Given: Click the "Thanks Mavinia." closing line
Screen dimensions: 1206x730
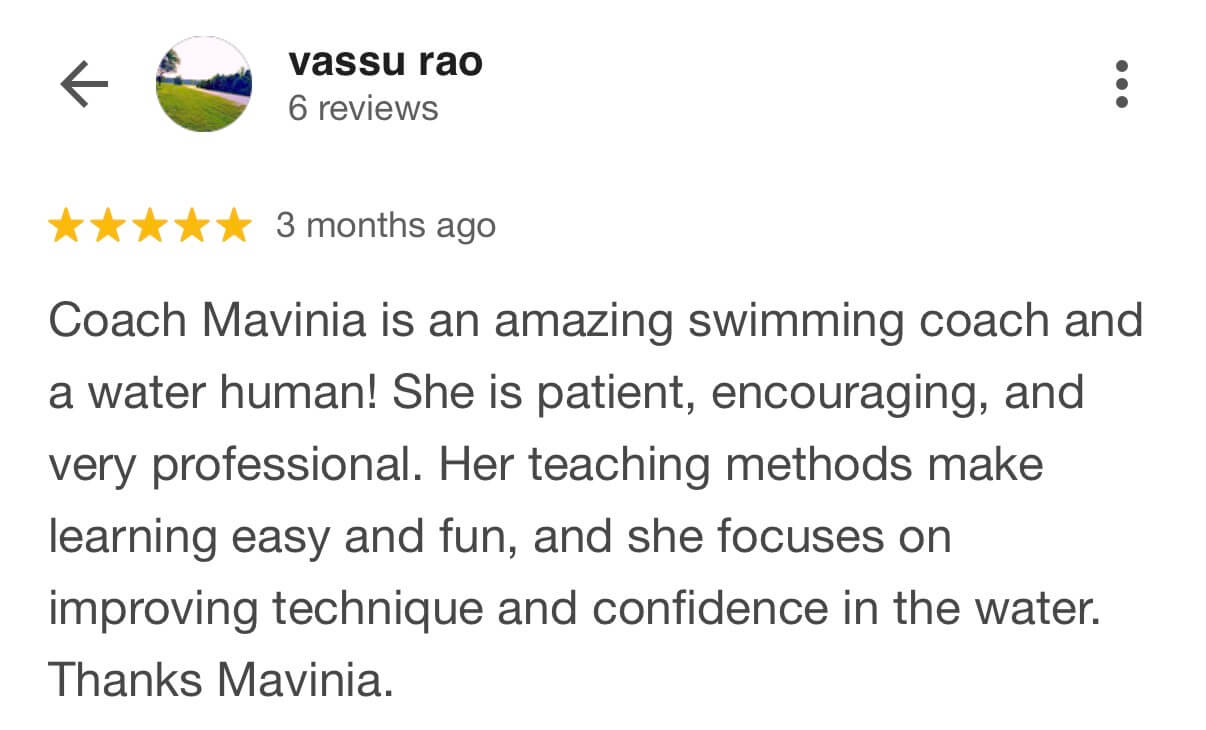Looking at the screenshot, I should pyautogui.click(x=216, y=681).
